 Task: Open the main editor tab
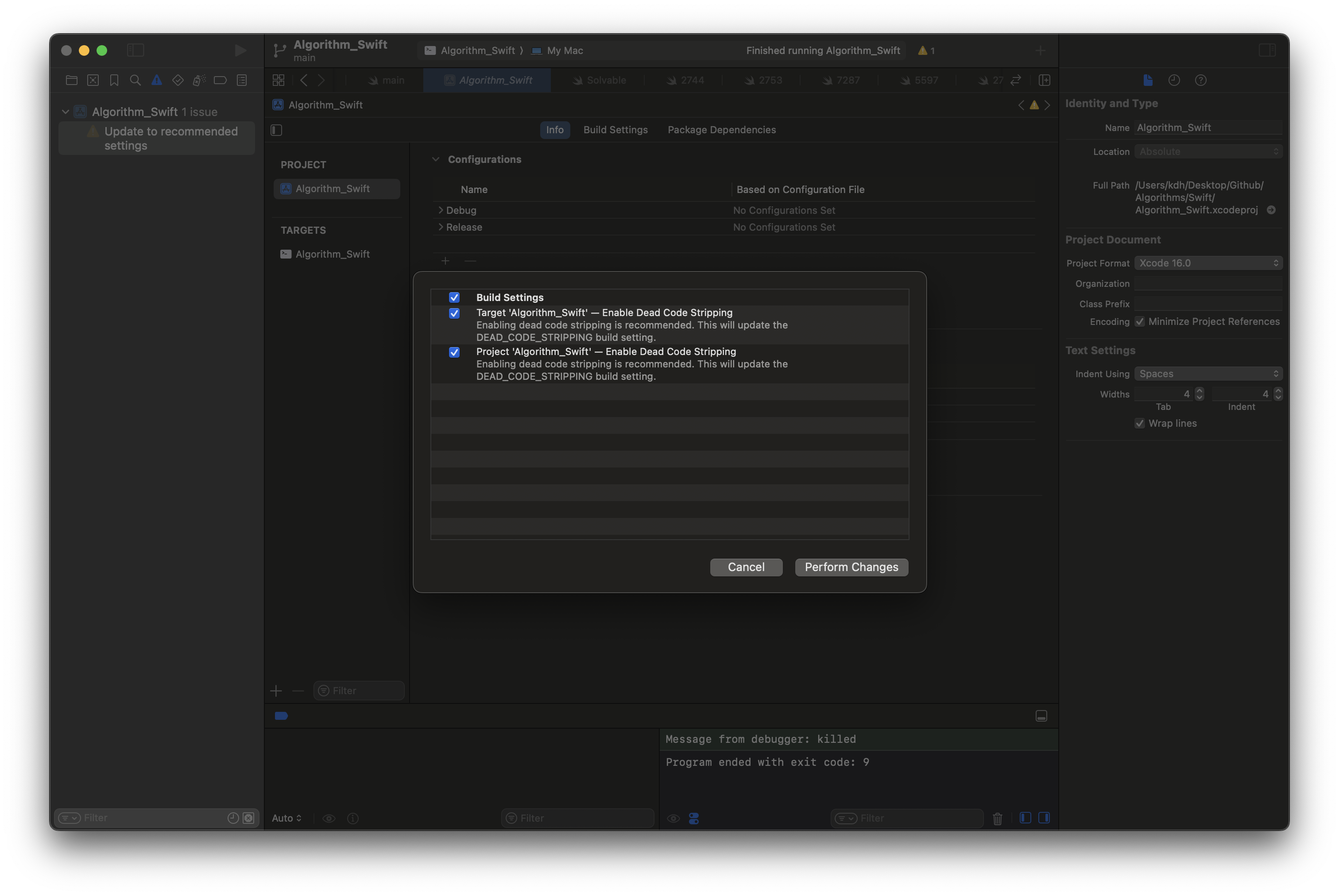[386, 81]
